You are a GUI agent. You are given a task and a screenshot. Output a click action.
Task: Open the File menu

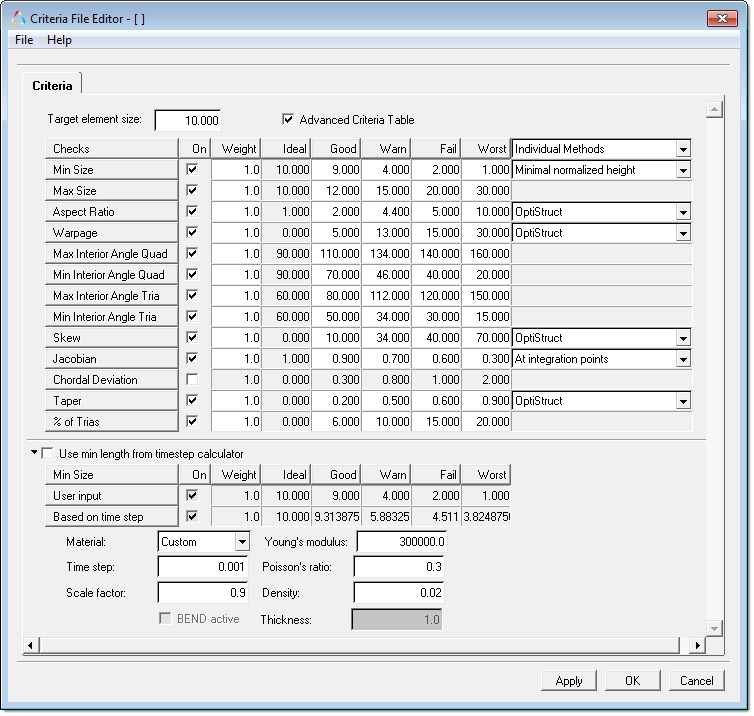(24, 40)
